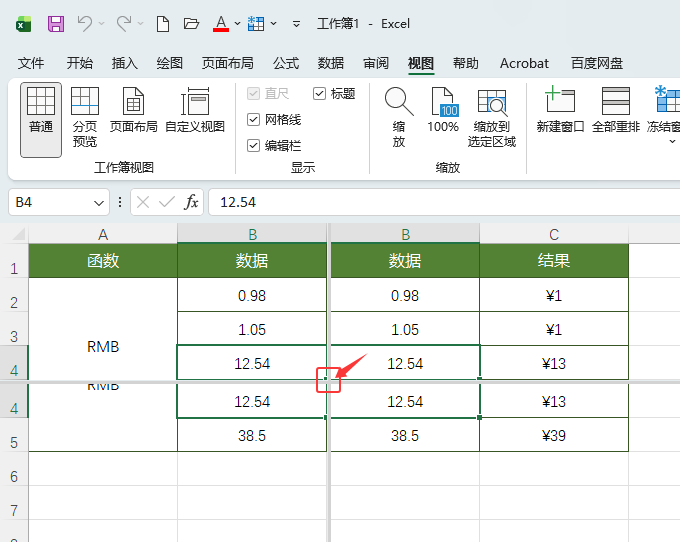Open Custom Views (自定义视图)
Image resolution: width=680 pixels, height=542 pixels.
click(195, 110)
